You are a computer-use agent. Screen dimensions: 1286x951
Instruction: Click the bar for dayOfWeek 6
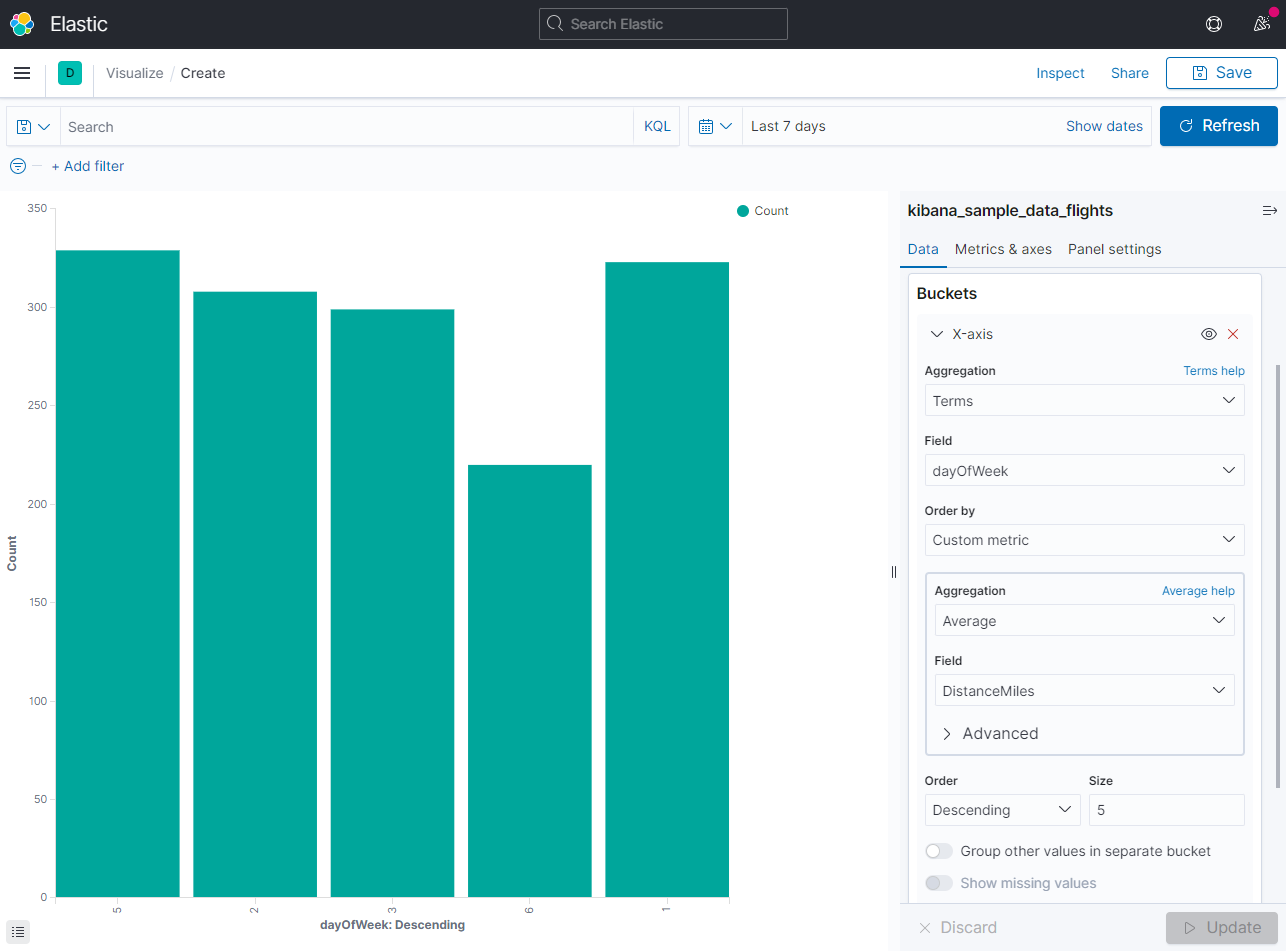click(530, 681)
